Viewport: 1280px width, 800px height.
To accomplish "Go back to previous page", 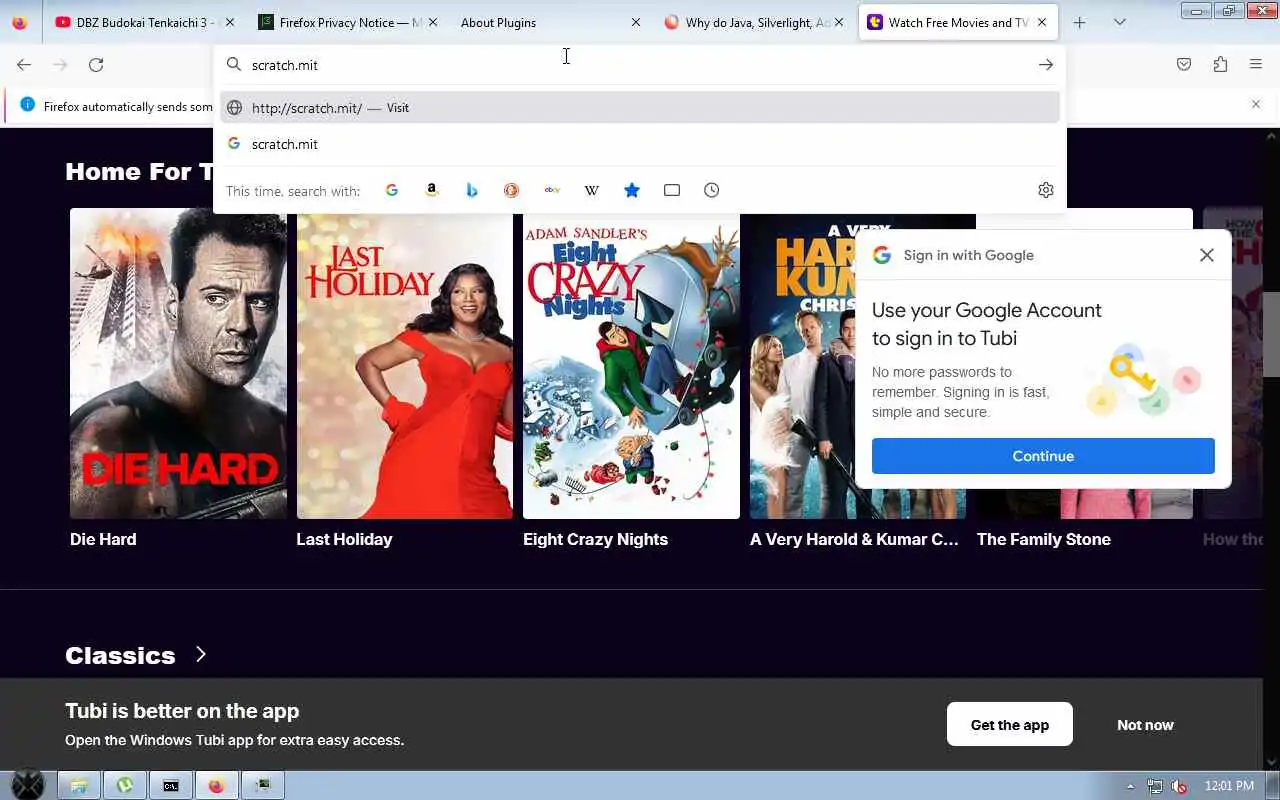I will pyautogui.click(x=24, y=65).
